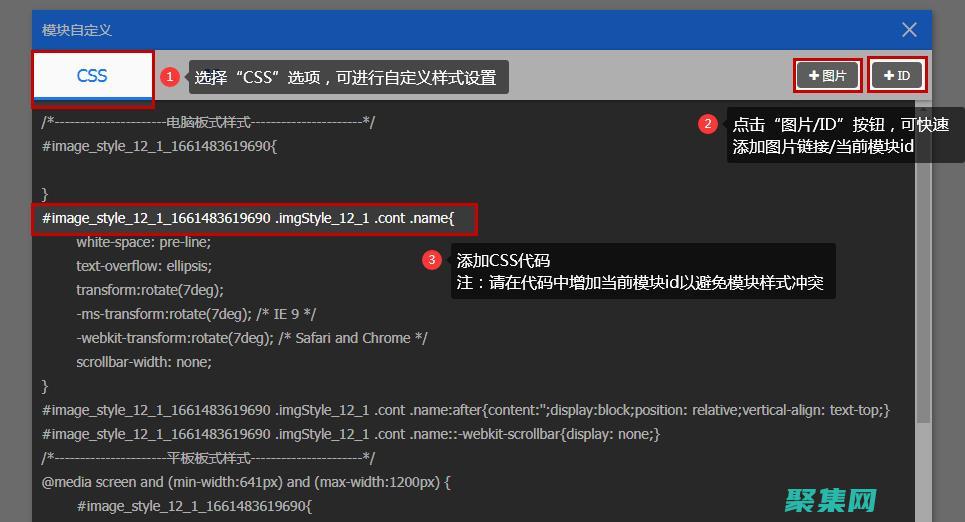This screenshot has width=965, height=522.
Task: Click the +ID add module ID button
Action: click(897, 76)
